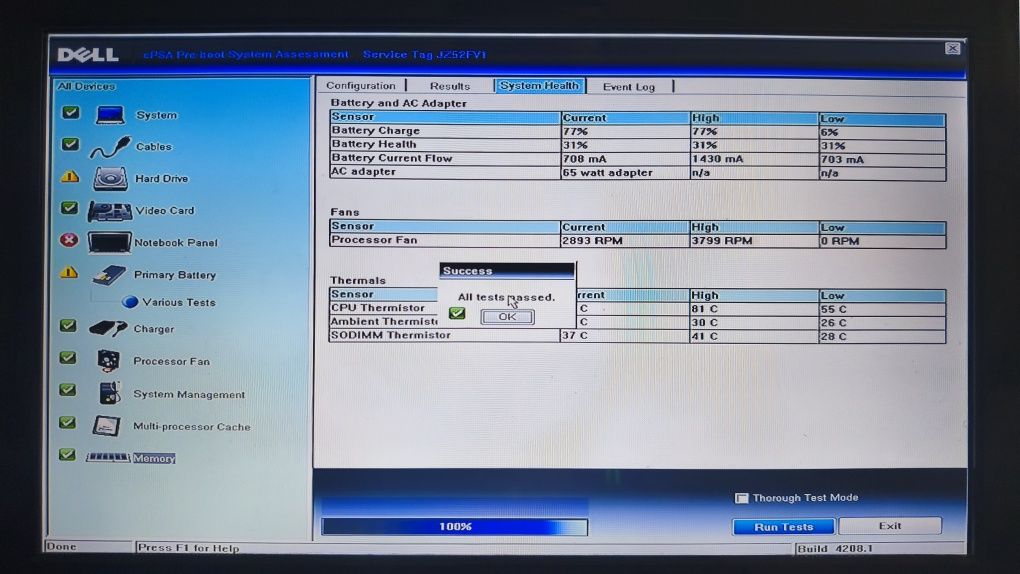Click the Battery Current Flow row
The image size is (1020, 574).
click(638, 159)
